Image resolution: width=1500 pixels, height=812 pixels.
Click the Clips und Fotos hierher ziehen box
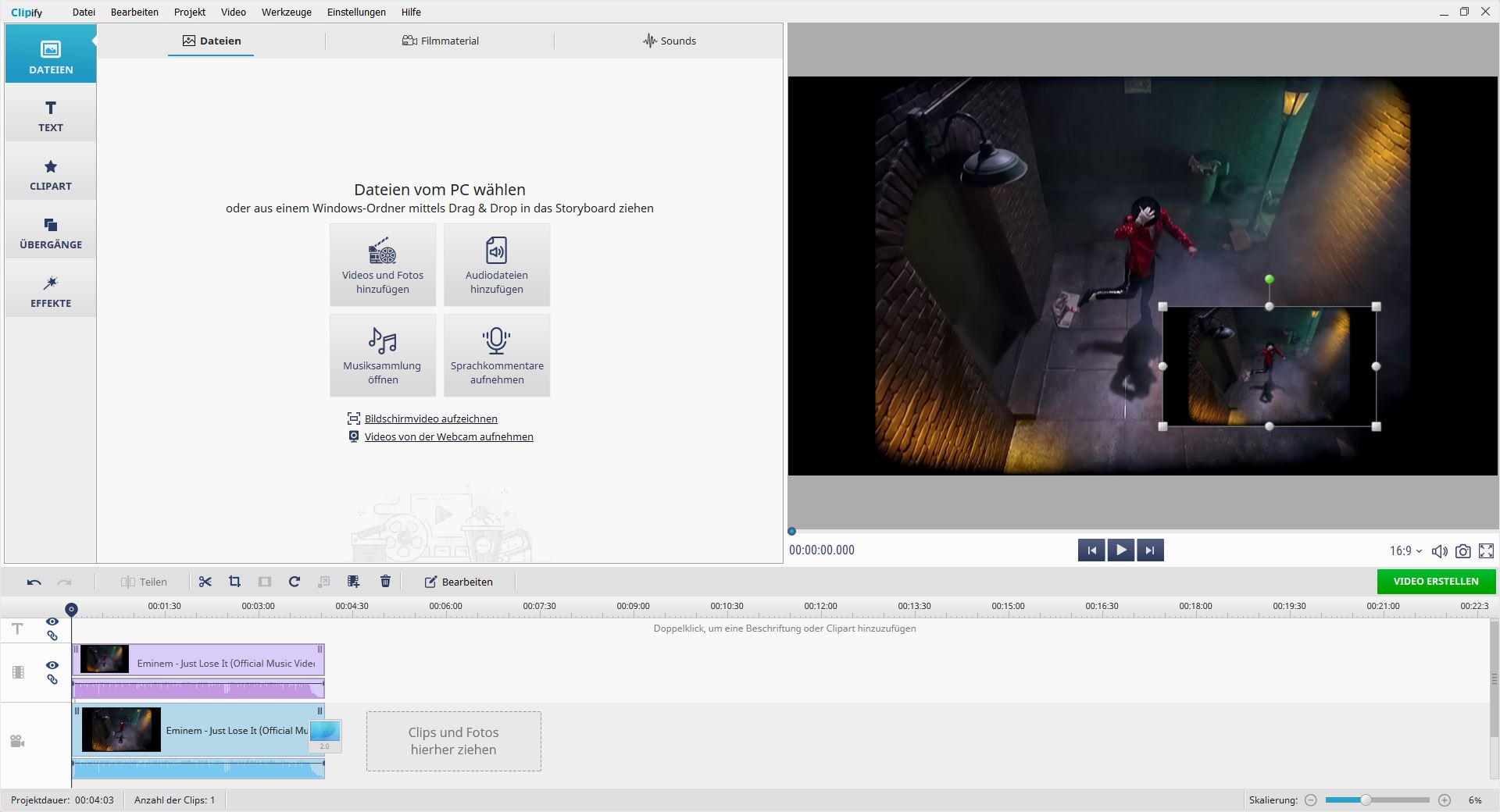click(454, 741)
